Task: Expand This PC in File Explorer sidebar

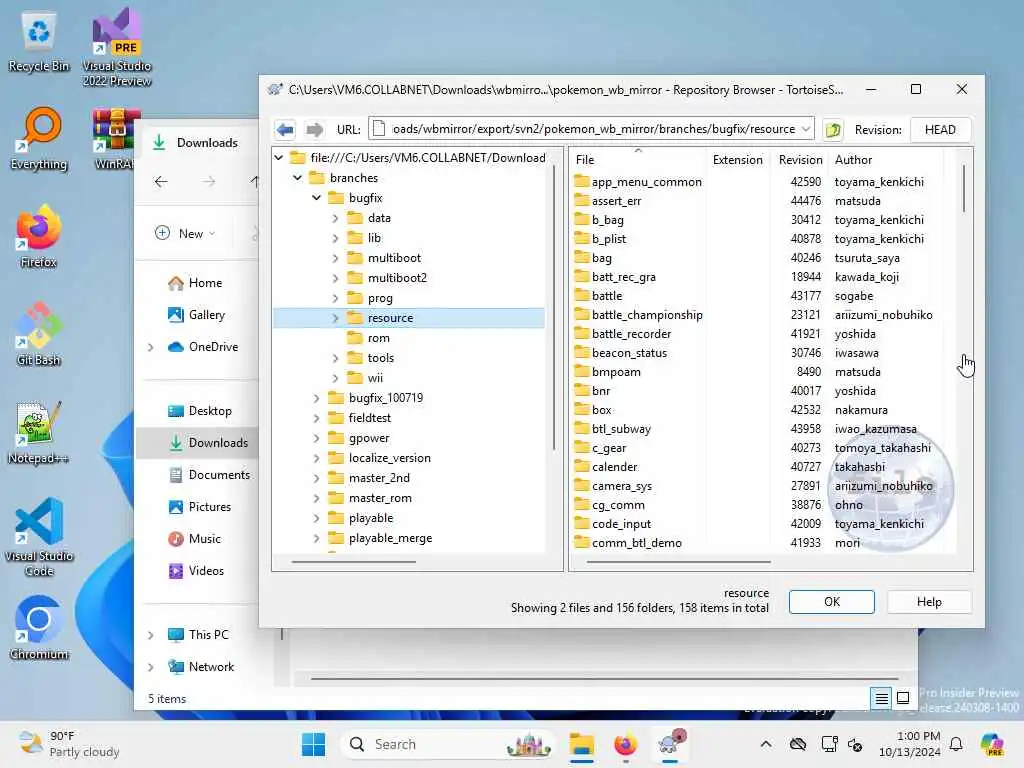Action: coord(151,635)
